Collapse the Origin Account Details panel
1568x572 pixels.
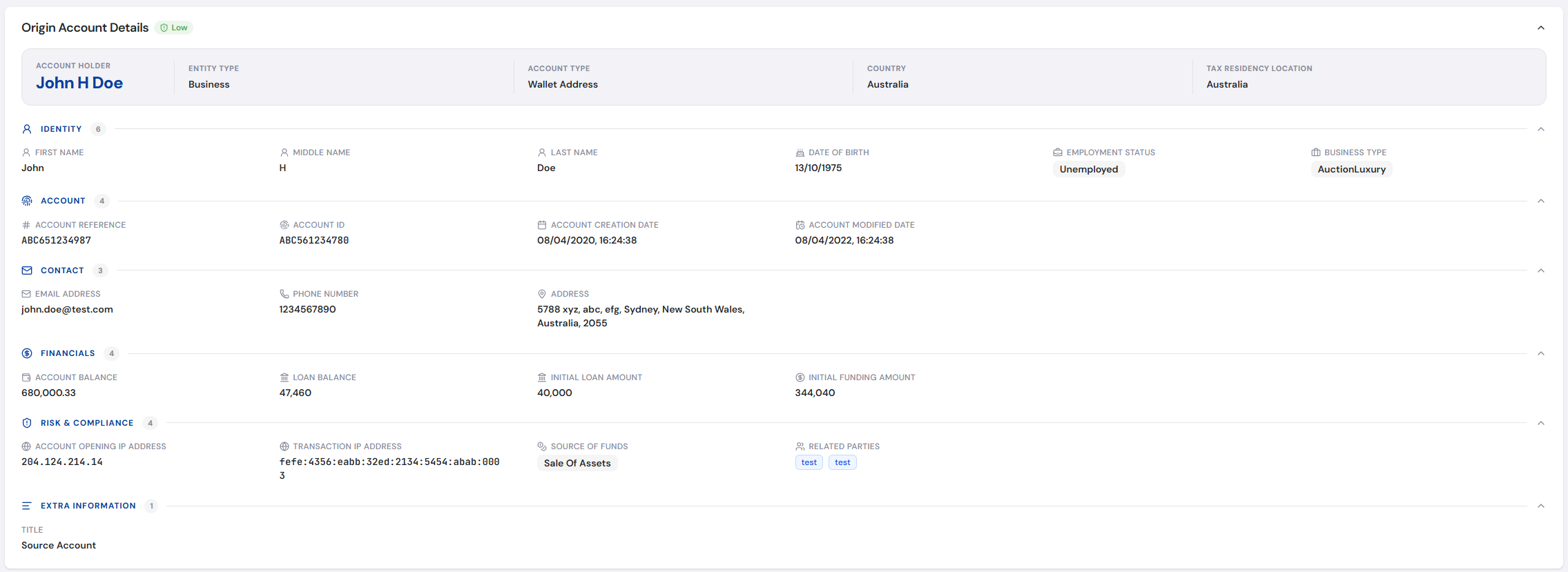(x=1540, y=28)
